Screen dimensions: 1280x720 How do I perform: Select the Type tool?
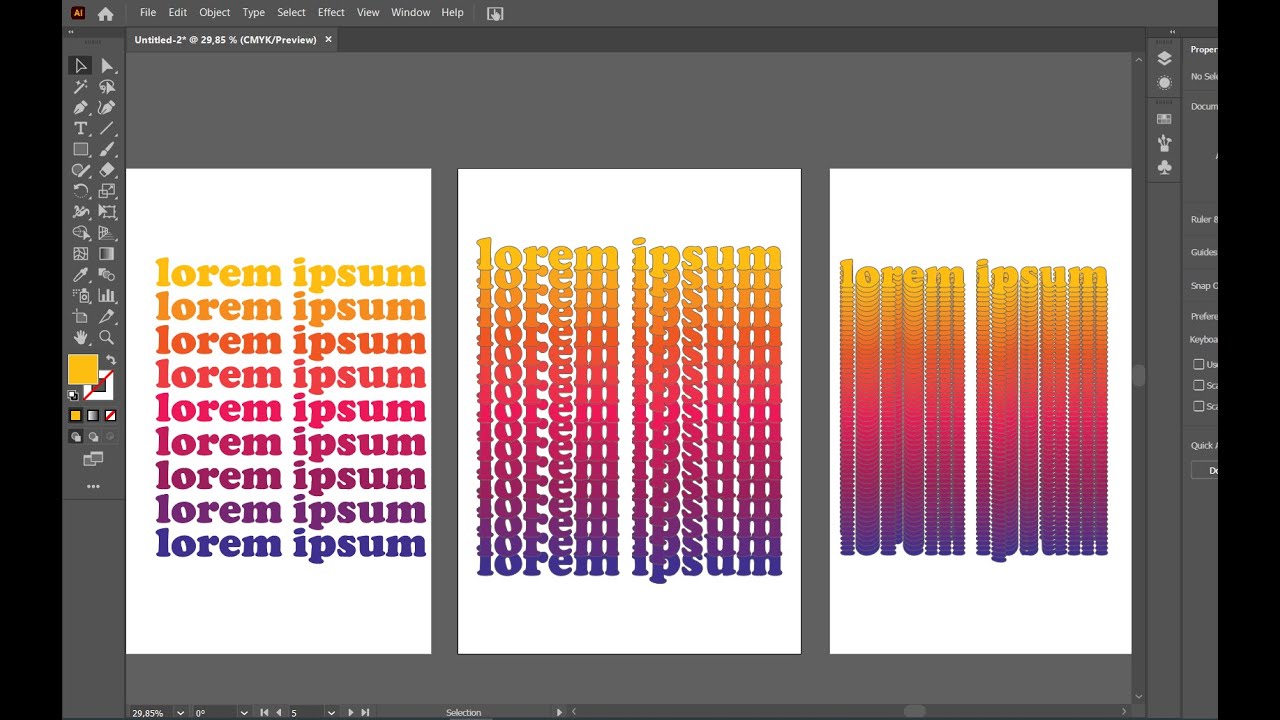[x=81, y=128]
